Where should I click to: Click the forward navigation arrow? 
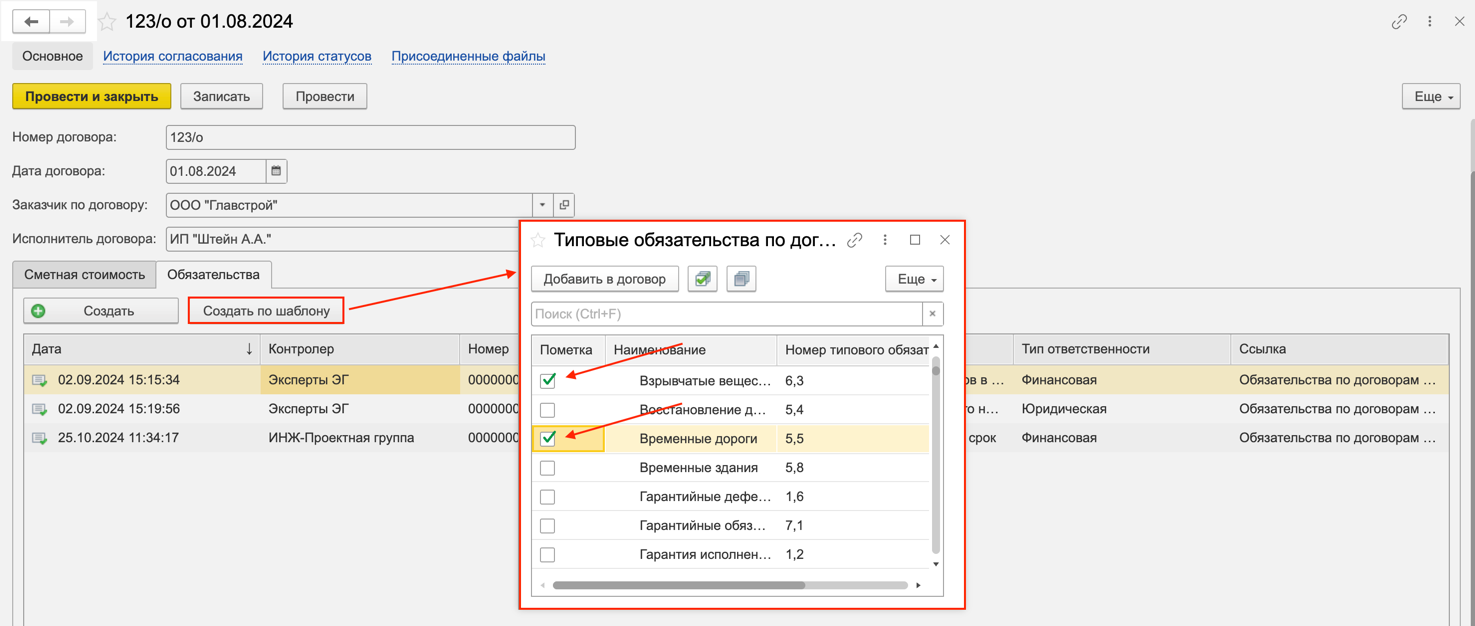[x=67, y=21]
